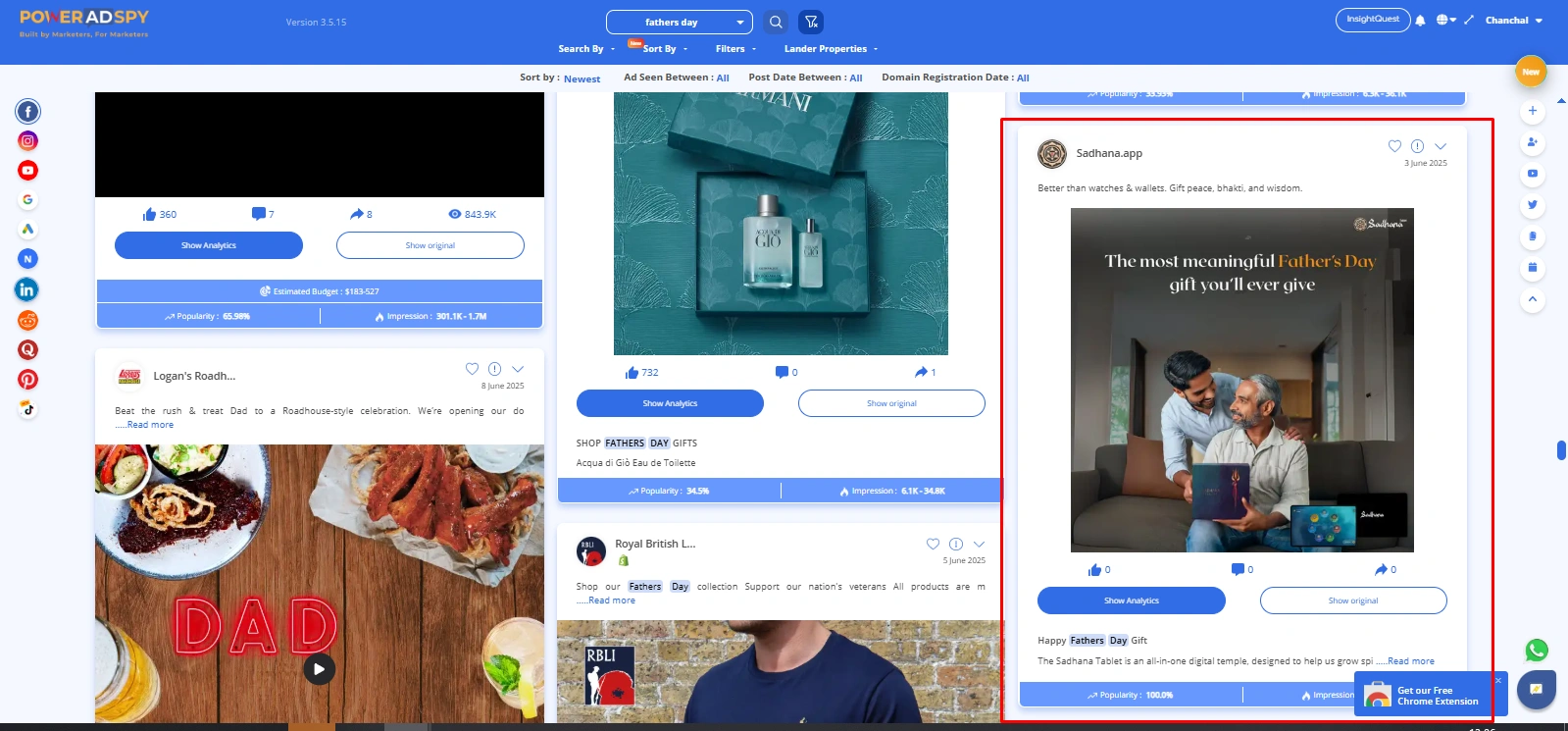Screen dimensions: 1568x731
Task: Click the info icon on Logan's Roadhouse card
Action: 494,369
